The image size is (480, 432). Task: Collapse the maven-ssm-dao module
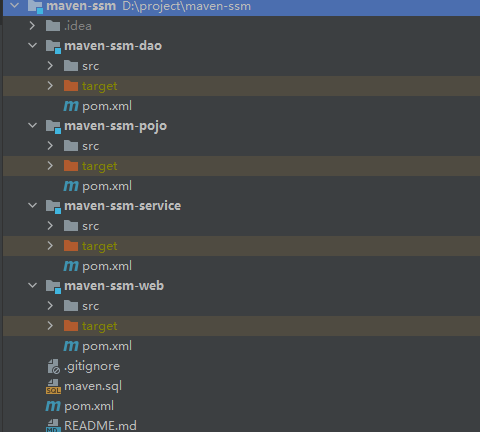click(x=33, y=45)
